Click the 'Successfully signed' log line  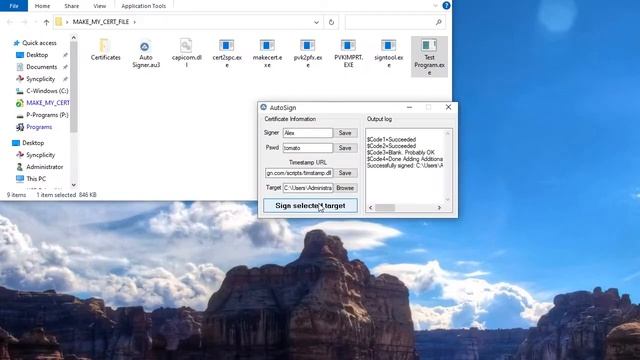pyautogui.click(x=404, y=166)
